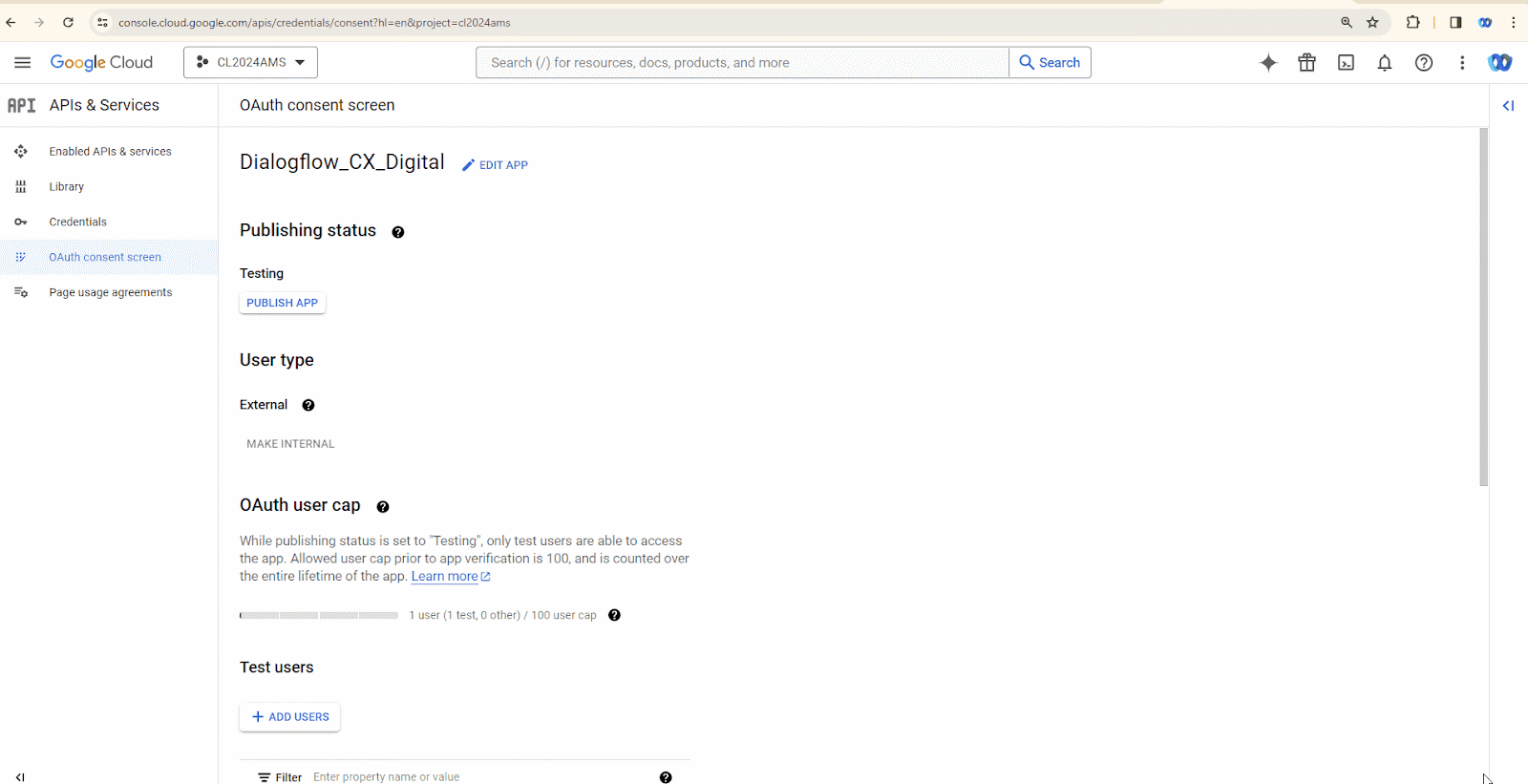This screenshot has height=784, width=1528.
Task: Click the PUBLISH APP button
Action: click(283, 303)
